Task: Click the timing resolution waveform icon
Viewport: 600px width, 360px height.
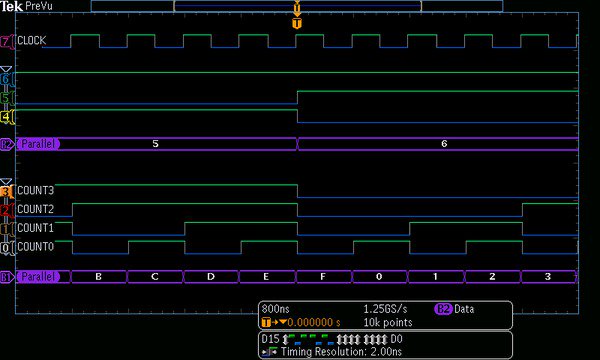Action: (270, 351)
